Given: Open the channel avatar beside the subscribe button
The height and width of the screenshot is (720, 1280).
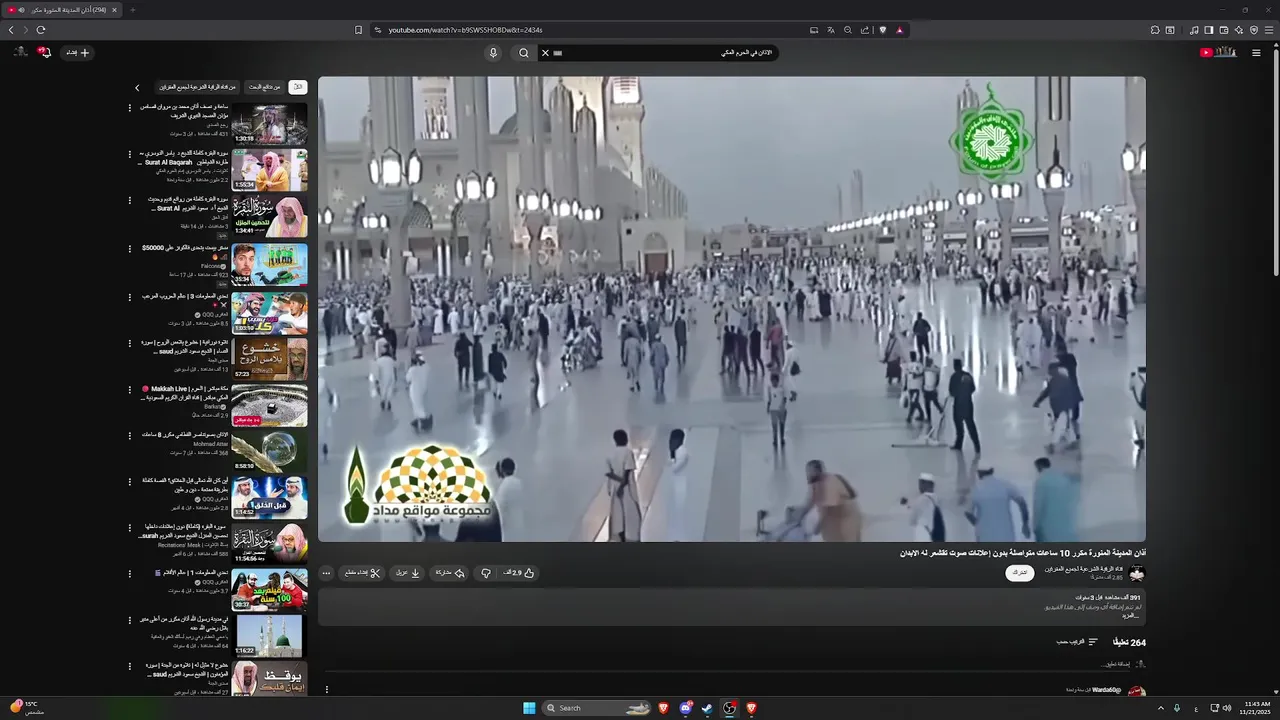Looking at the screenshot, I should click(1136, 573).
